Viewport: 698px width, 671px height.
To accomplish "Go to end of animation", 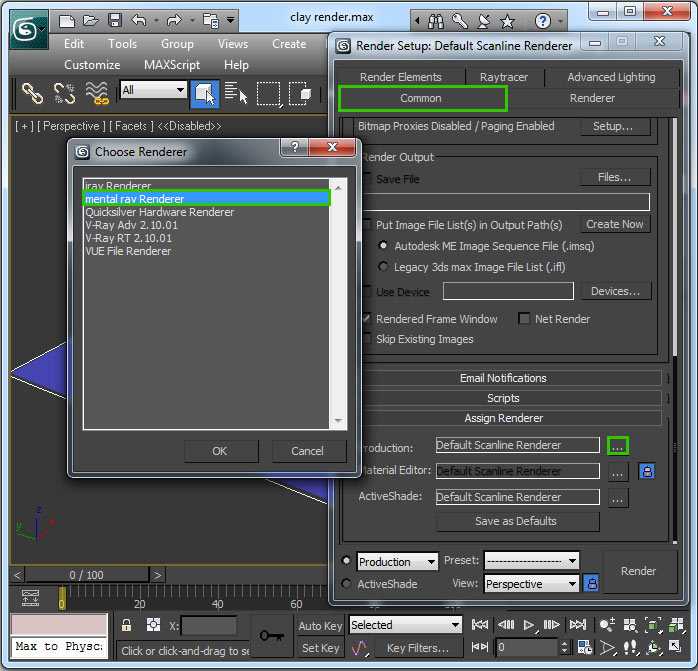I will pyautogui.click(x=578, y=625).
